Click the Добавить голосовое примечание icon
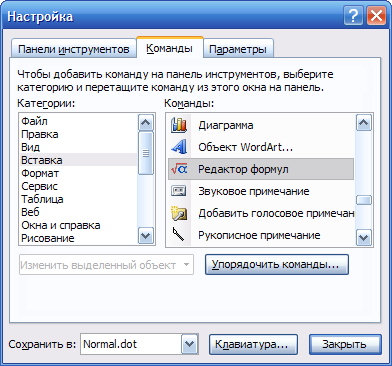This screenshot has width=392, height=366. [x=179, y=213]
